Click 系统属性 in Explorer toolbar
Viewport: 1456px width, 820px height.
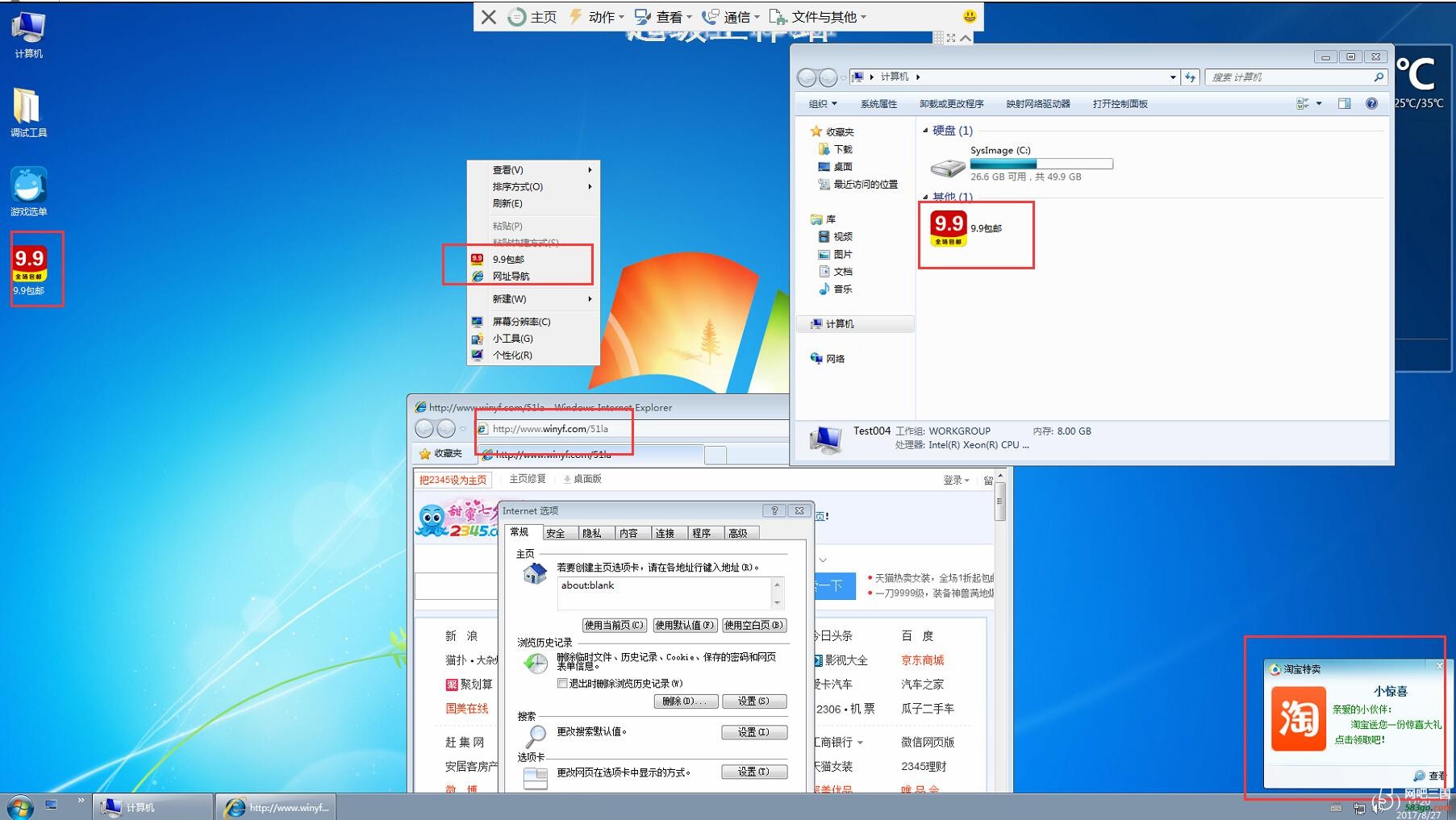coord(878,104)
